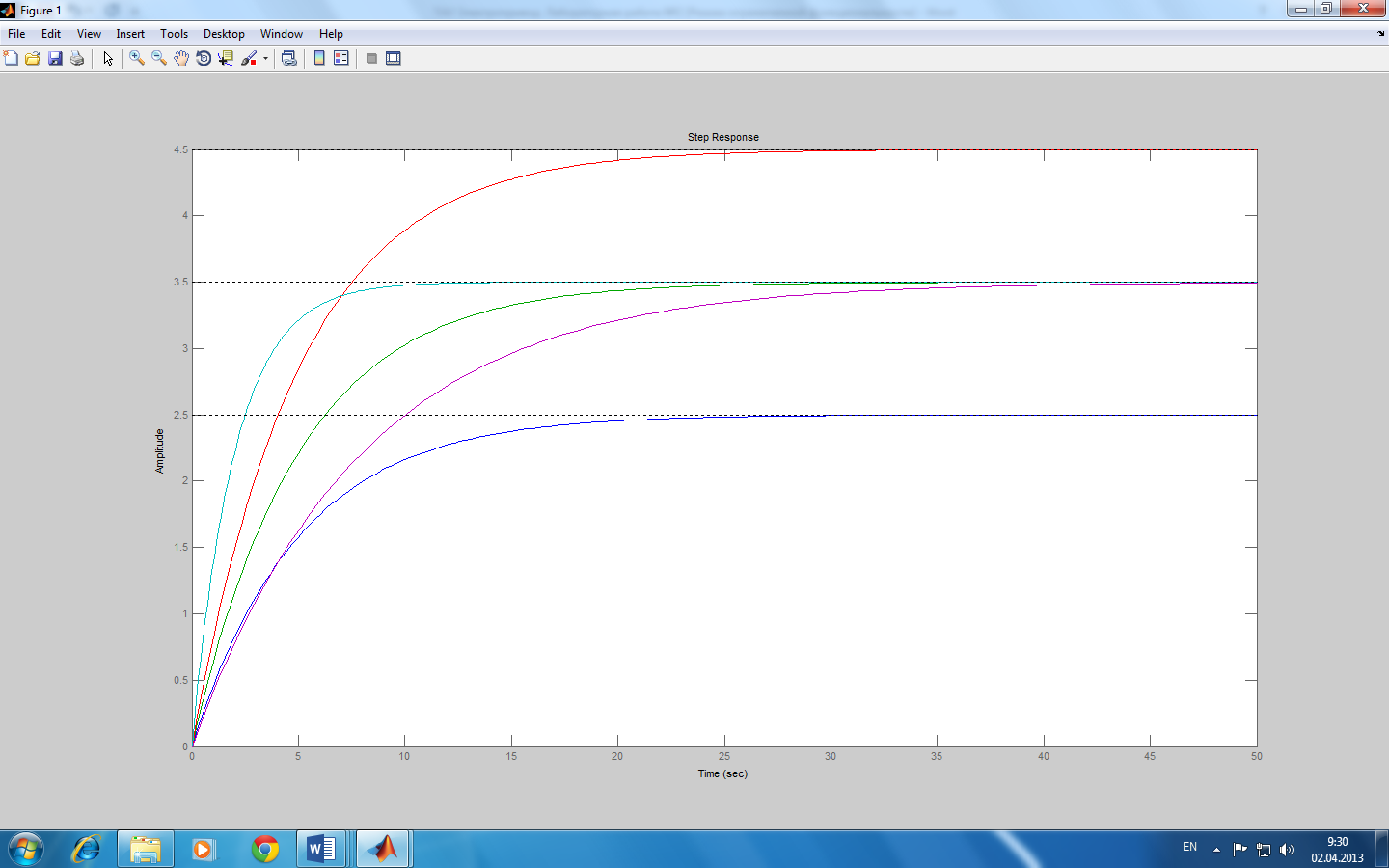Open the Edit menu
This screenshot has width=1389, height=868.
click(x=51, y=34)
